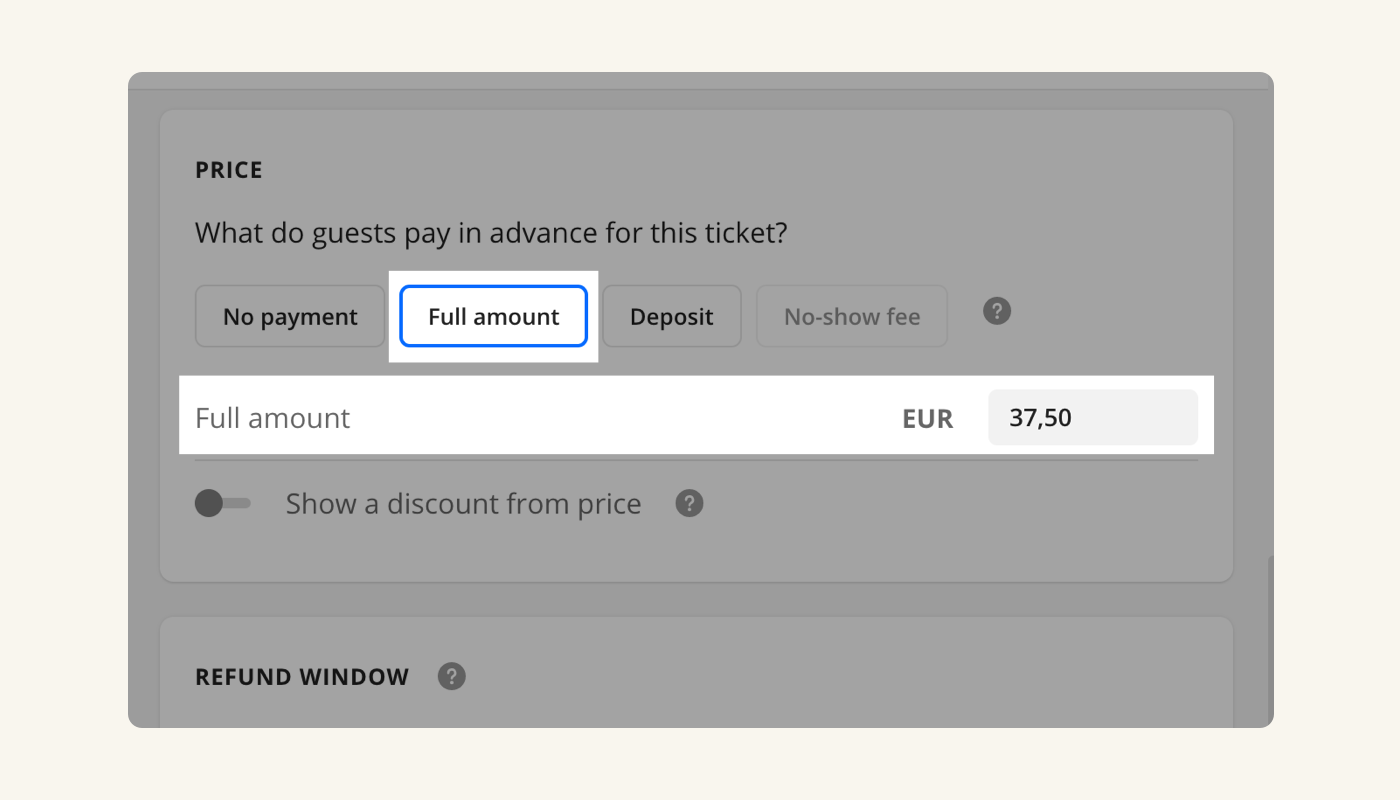Click the Full amount row label
This screenshot has height=800, width=1400.
pyautogui.click(x=273, y=418)
